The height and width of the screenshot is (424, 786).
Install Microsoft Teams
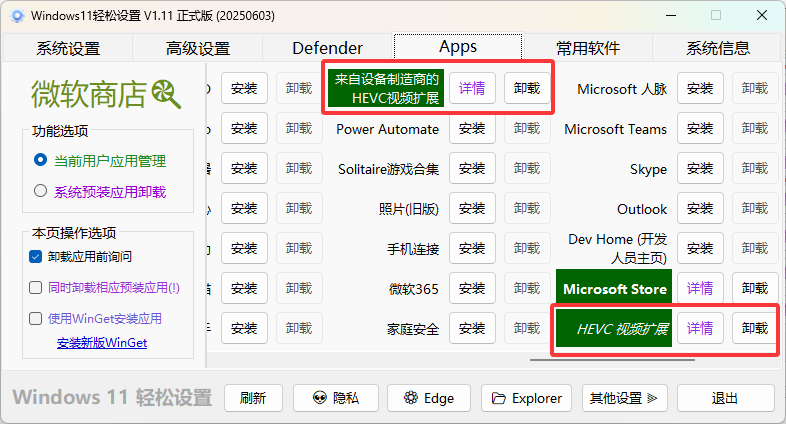700,128
